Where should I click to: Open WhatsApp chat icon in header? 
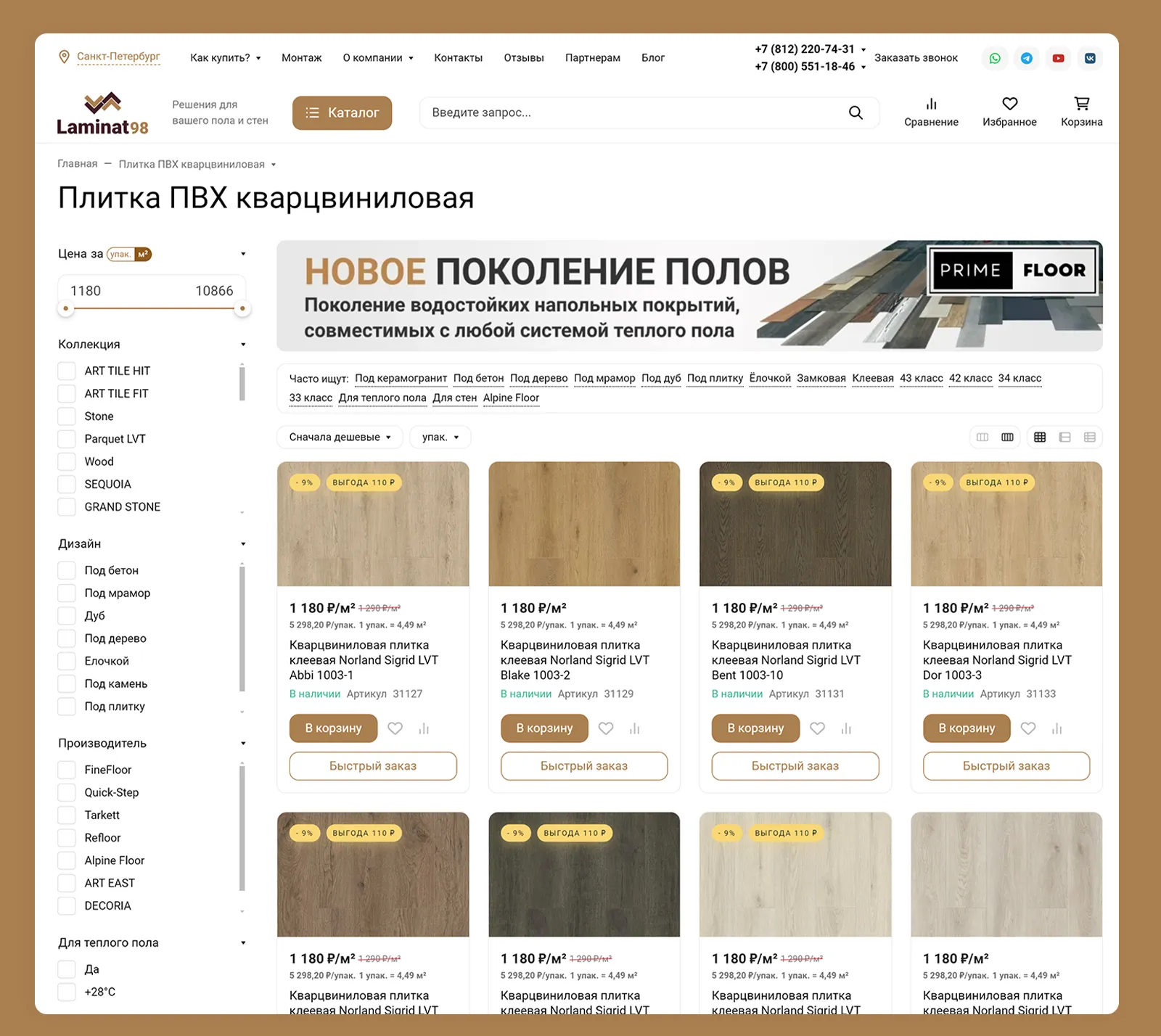995,58
